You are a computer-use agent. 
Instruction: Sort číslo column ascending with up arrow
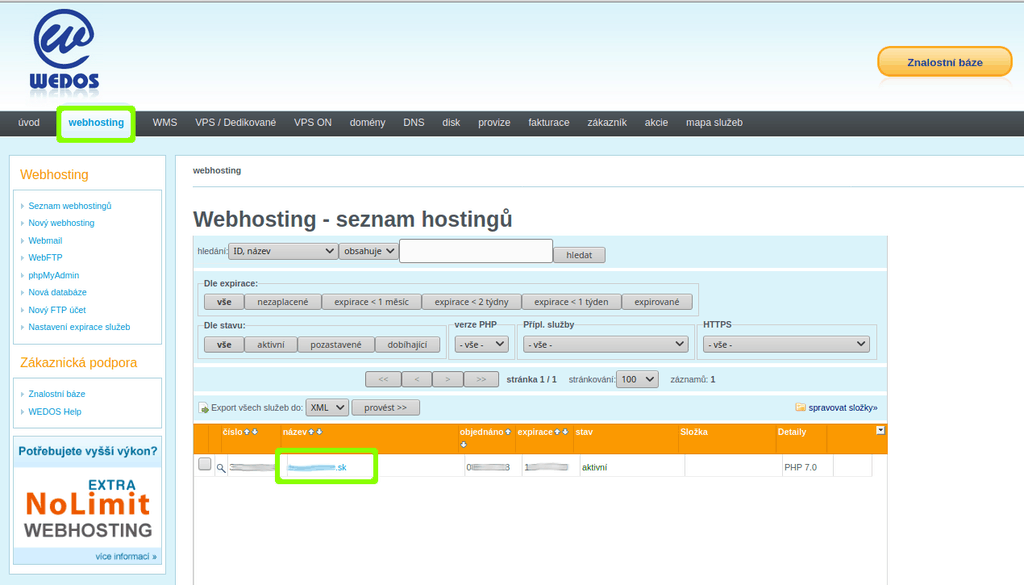tap(247, 432)
